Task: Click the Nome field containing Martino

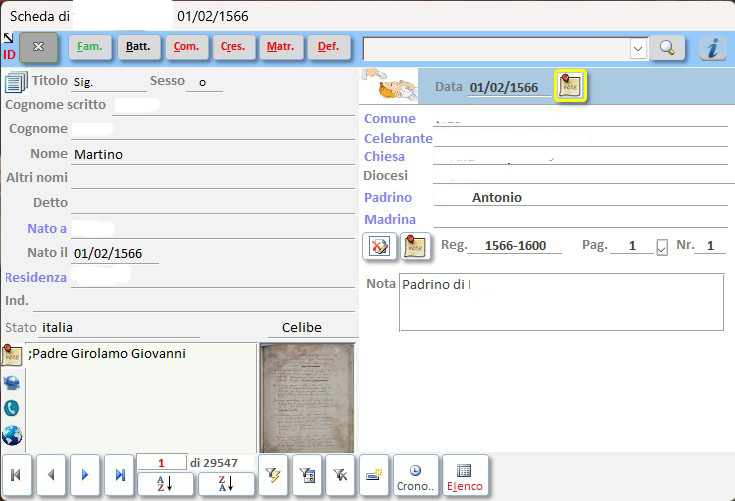Action: 213,155
